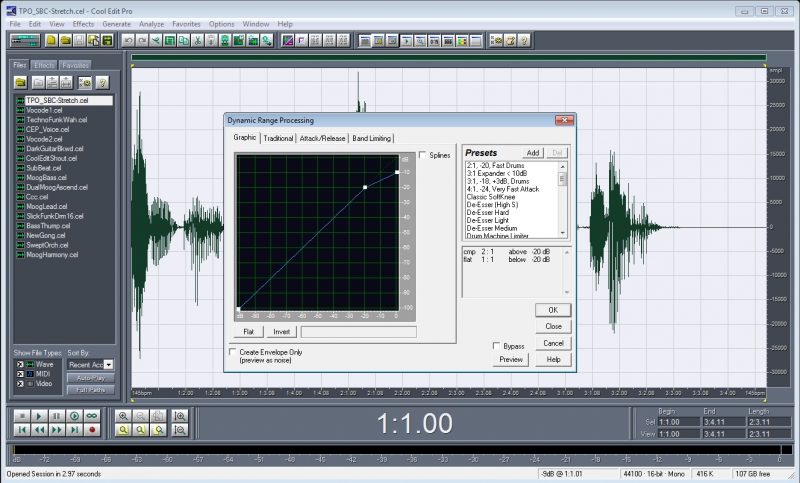Click the Cancel button
The height and width of the screenshot is (483, 800).
553,343
